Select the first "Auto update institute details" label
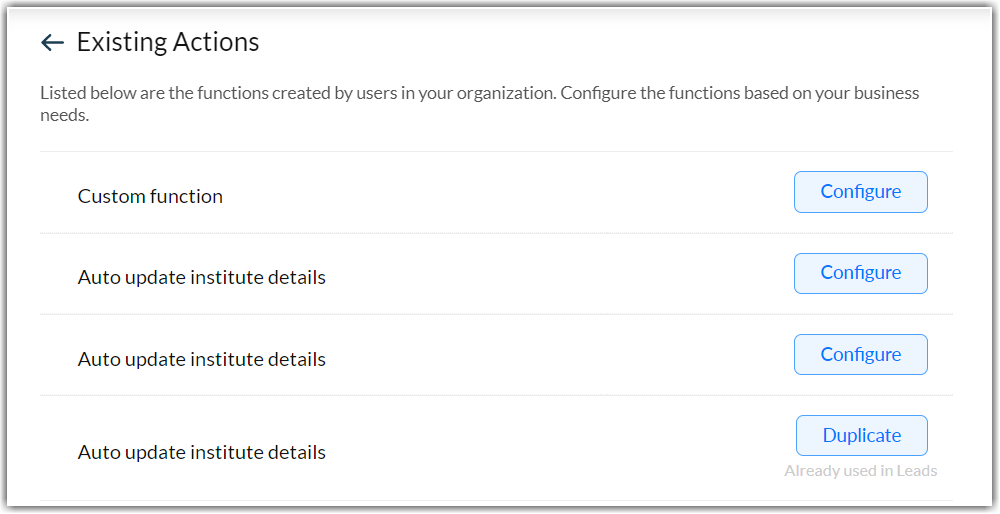 click(x=202, y=278)
